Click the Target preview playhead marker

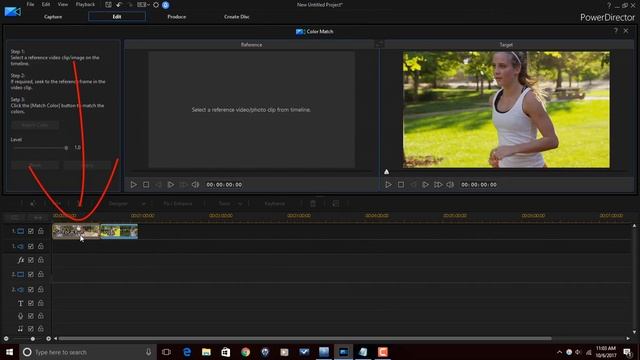(387, 172)
